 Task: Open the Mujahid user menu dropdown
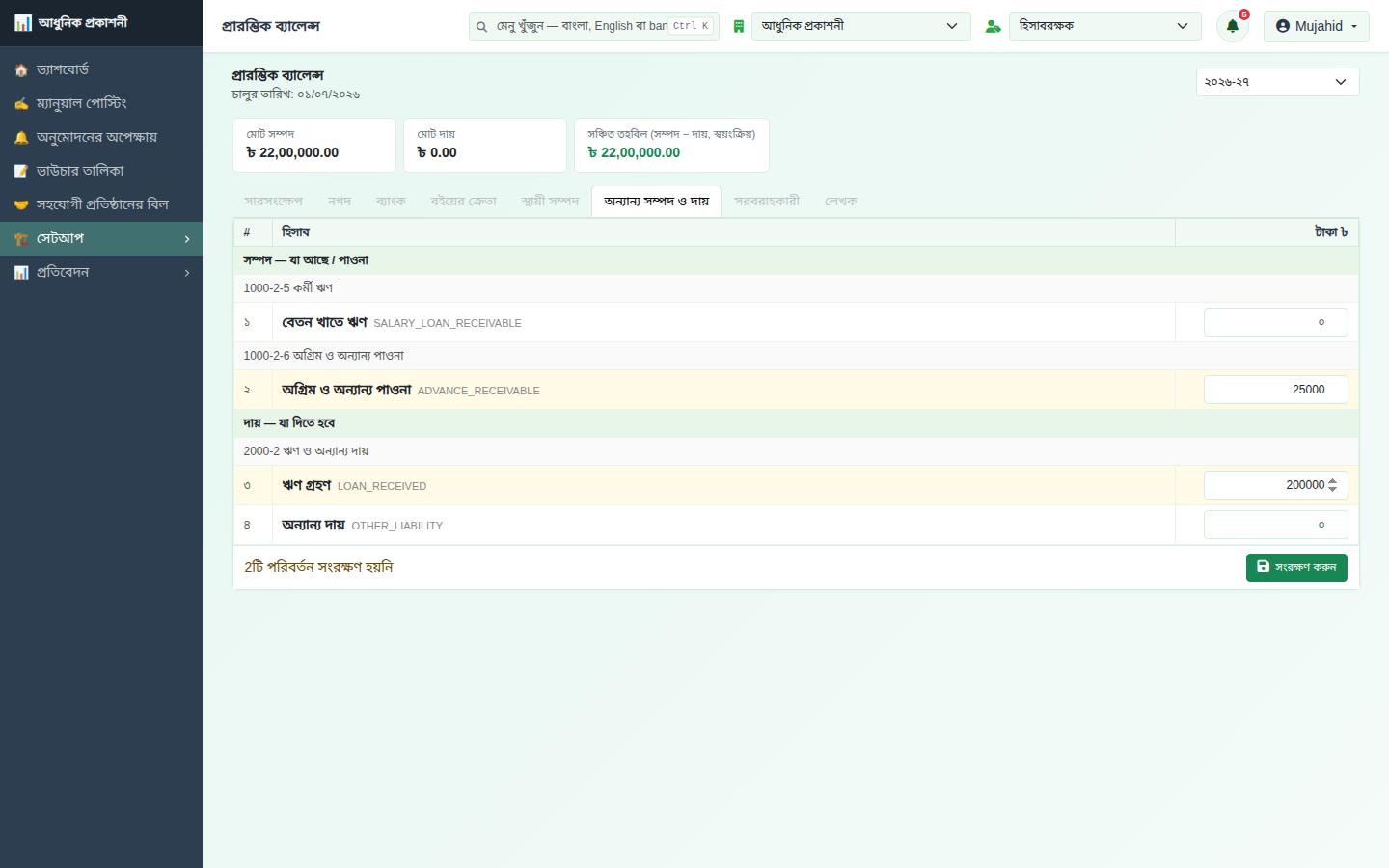pyautogui.click(x=1317, y=26)
